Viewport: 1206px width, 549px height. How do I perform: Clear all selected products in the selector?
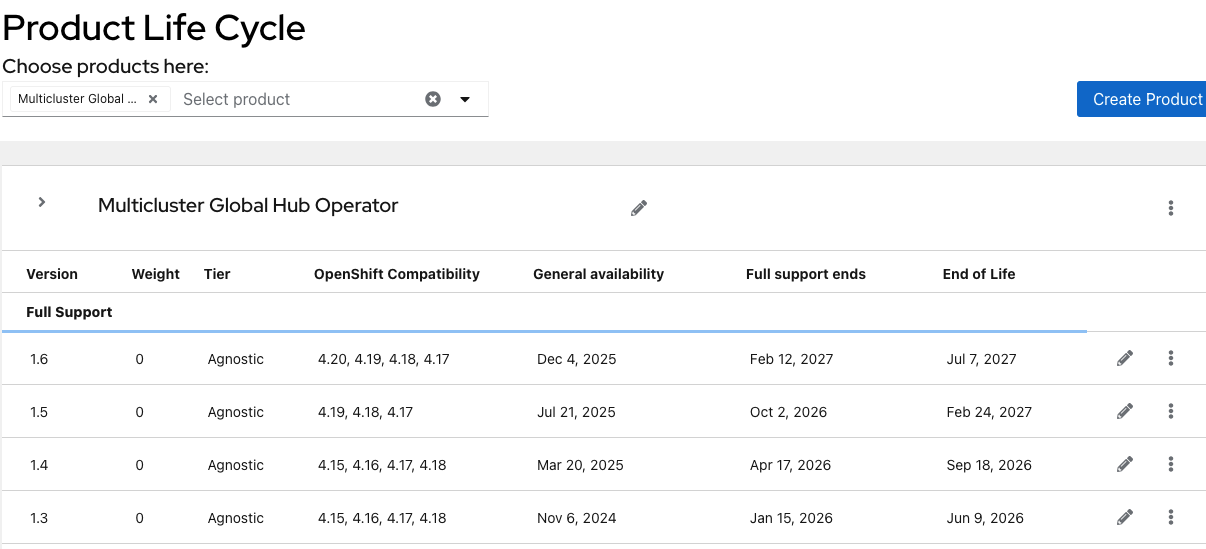433,99
